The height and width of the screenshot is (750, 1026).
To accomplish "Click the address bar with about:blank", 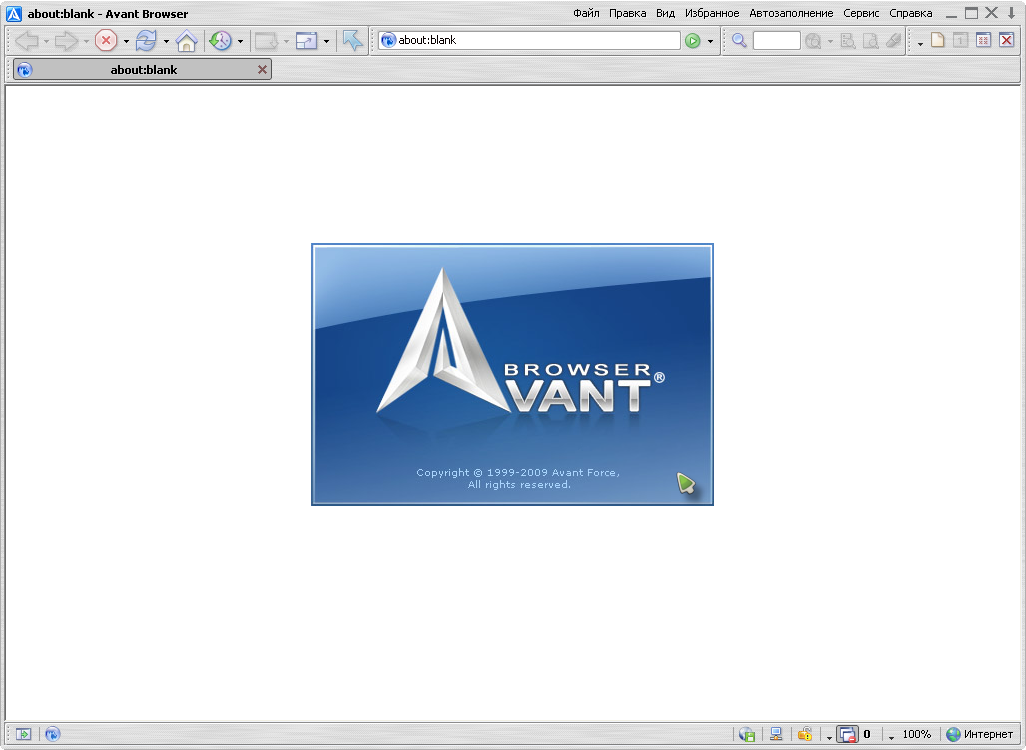I will pyautogui.click(x=529, y=40).
